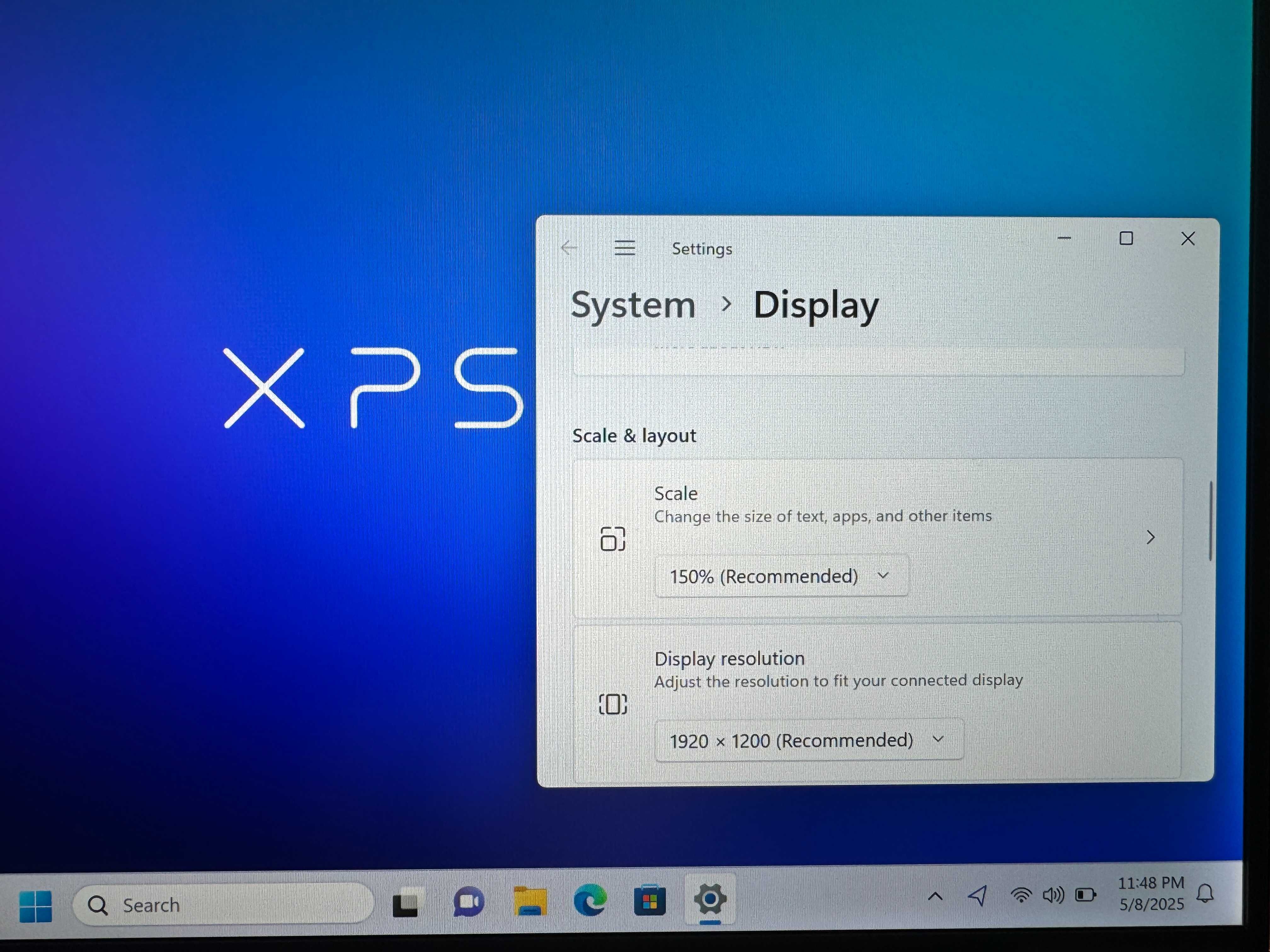Show hidden system tray icons
This screenshot has height=952, width=1270.
click(x=935, y=896)
